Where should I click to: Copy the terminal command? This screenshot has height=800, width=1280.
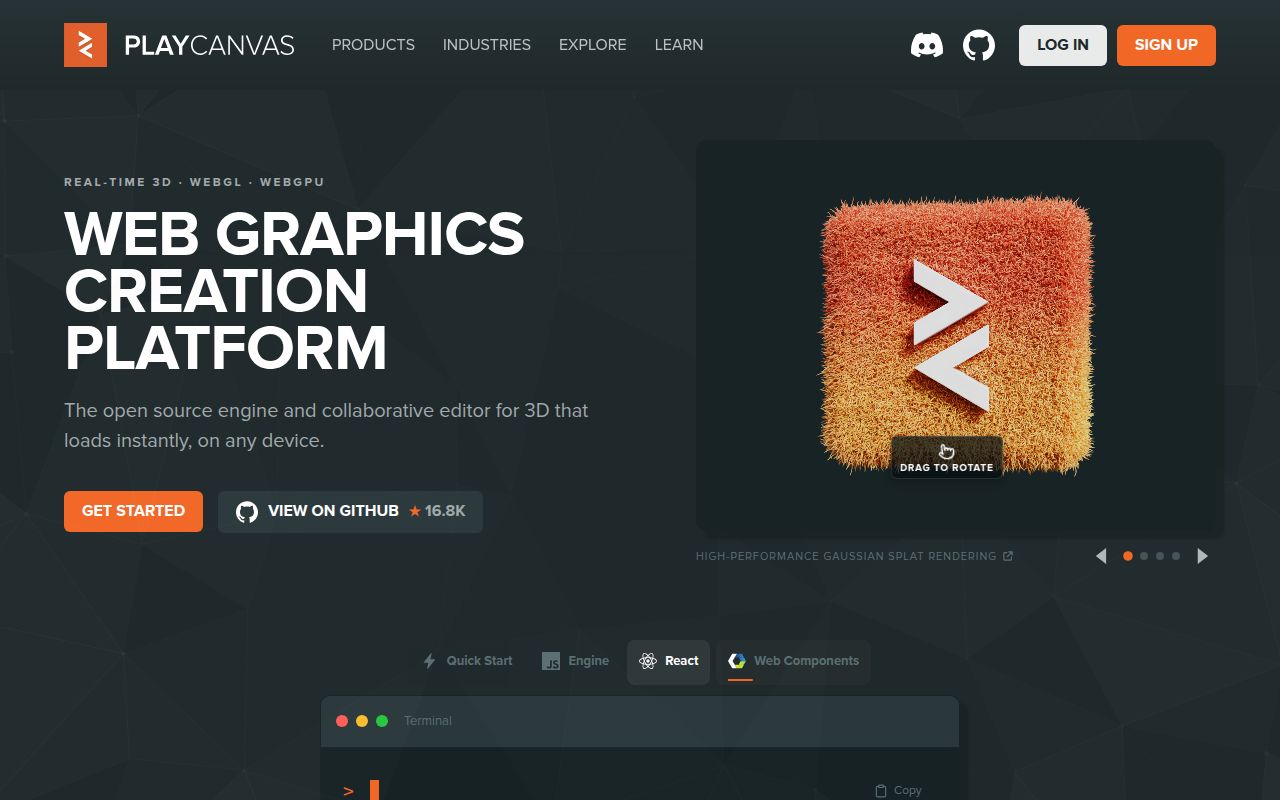pos(898,790)
